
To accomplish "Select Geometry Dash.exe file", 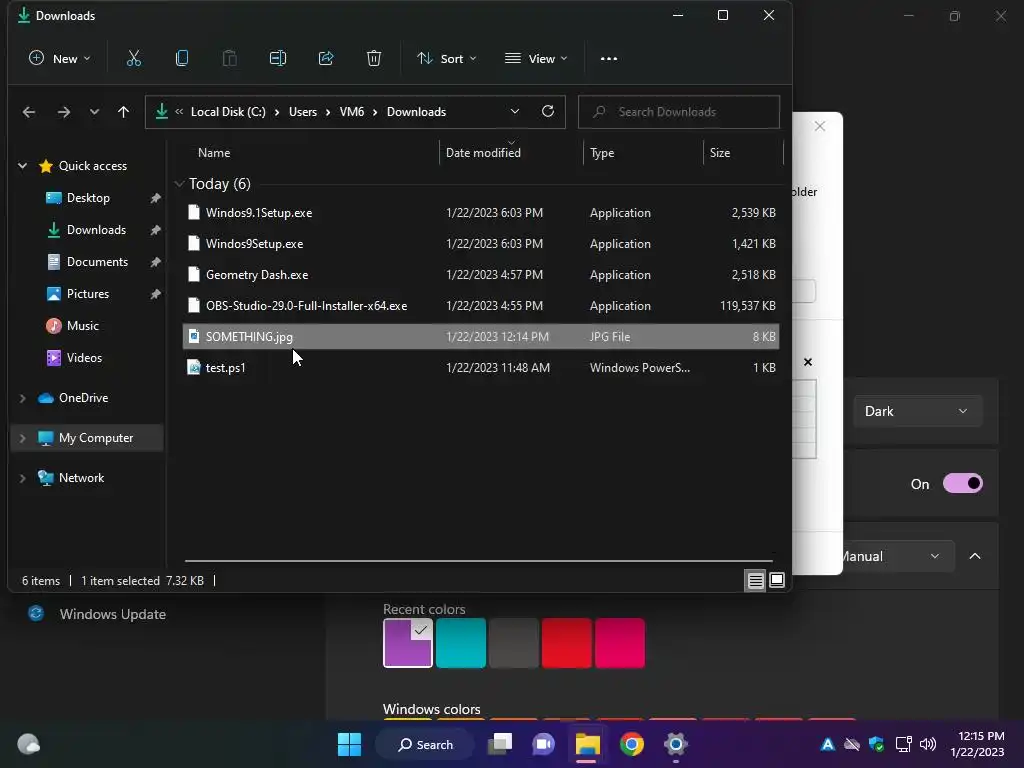I will [x=481, y=275].
